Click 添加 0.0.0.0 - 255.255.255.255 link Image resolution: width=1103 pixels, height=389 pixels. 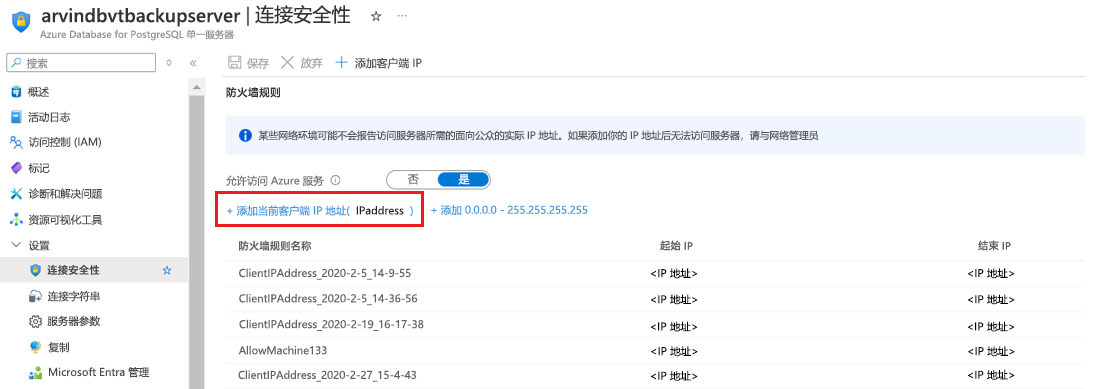coord(509,210)
